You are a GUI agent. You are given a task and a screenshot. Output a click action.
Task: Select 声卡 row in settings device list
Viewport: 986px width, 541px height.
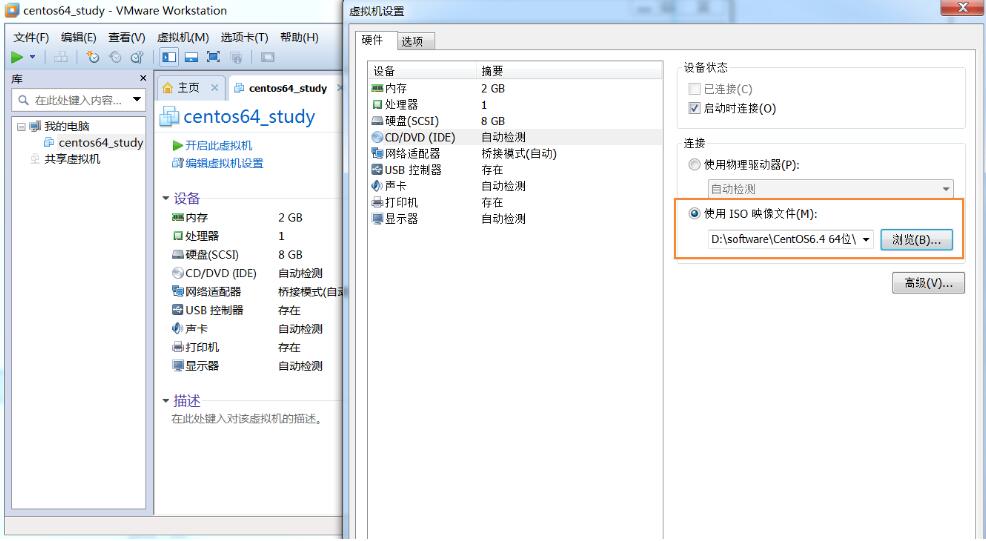(516, 186)
